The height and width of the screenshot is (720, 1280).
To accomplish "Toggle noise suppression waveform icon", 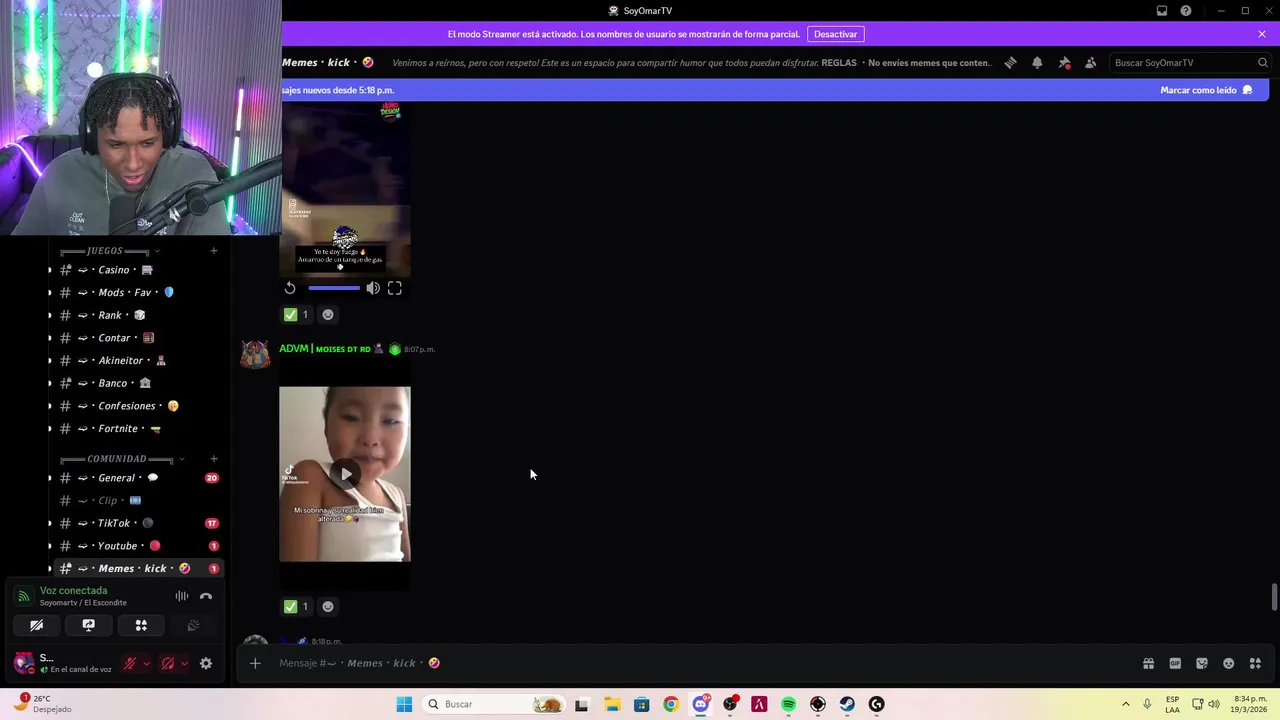I will pos(182,596).
